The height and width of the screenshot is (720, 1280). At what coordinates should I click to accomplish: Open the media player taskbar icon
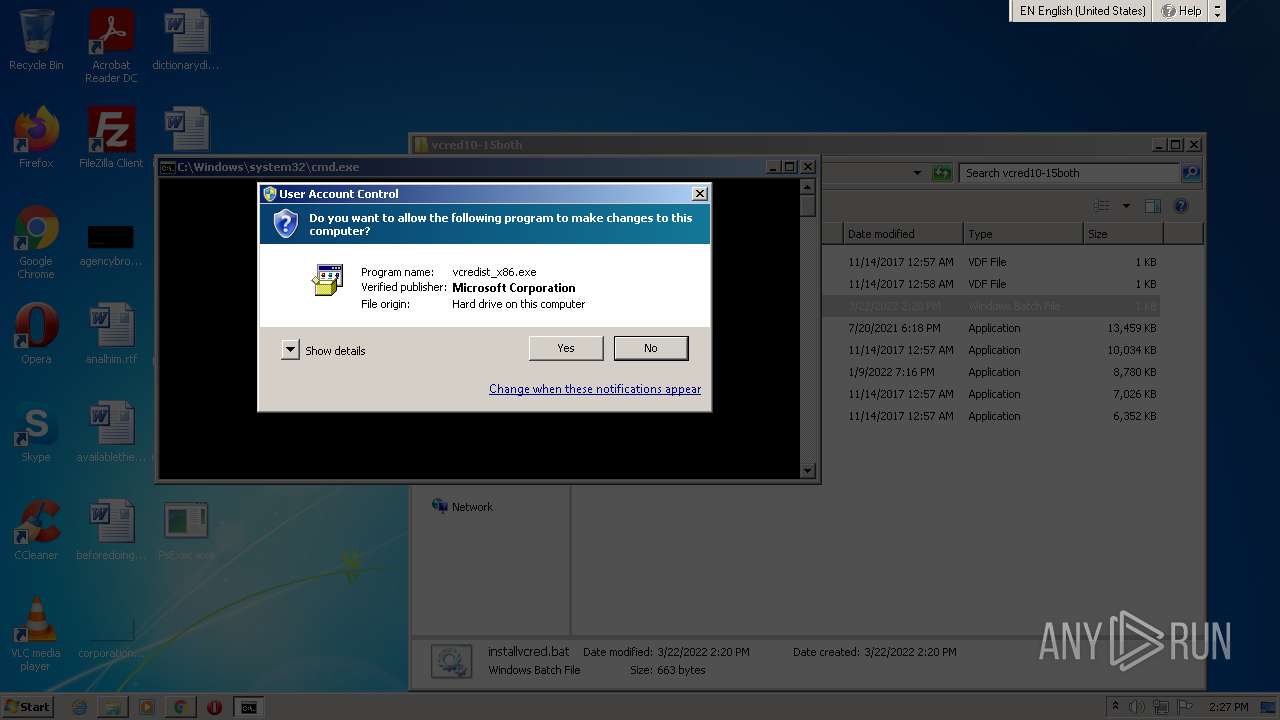click(147, 707)
